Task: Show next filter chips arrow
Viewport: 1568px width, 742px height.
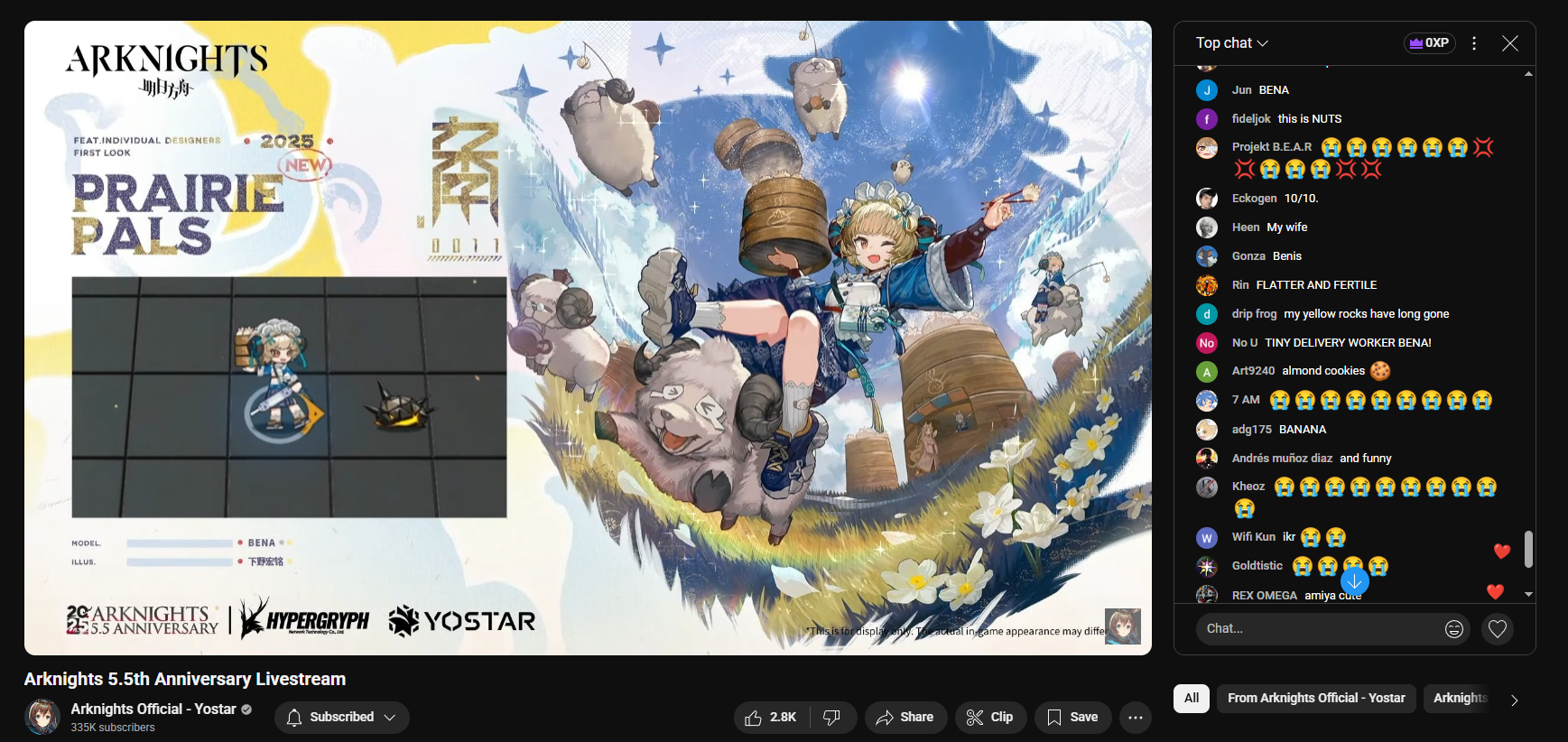Action: point(1515,700)
